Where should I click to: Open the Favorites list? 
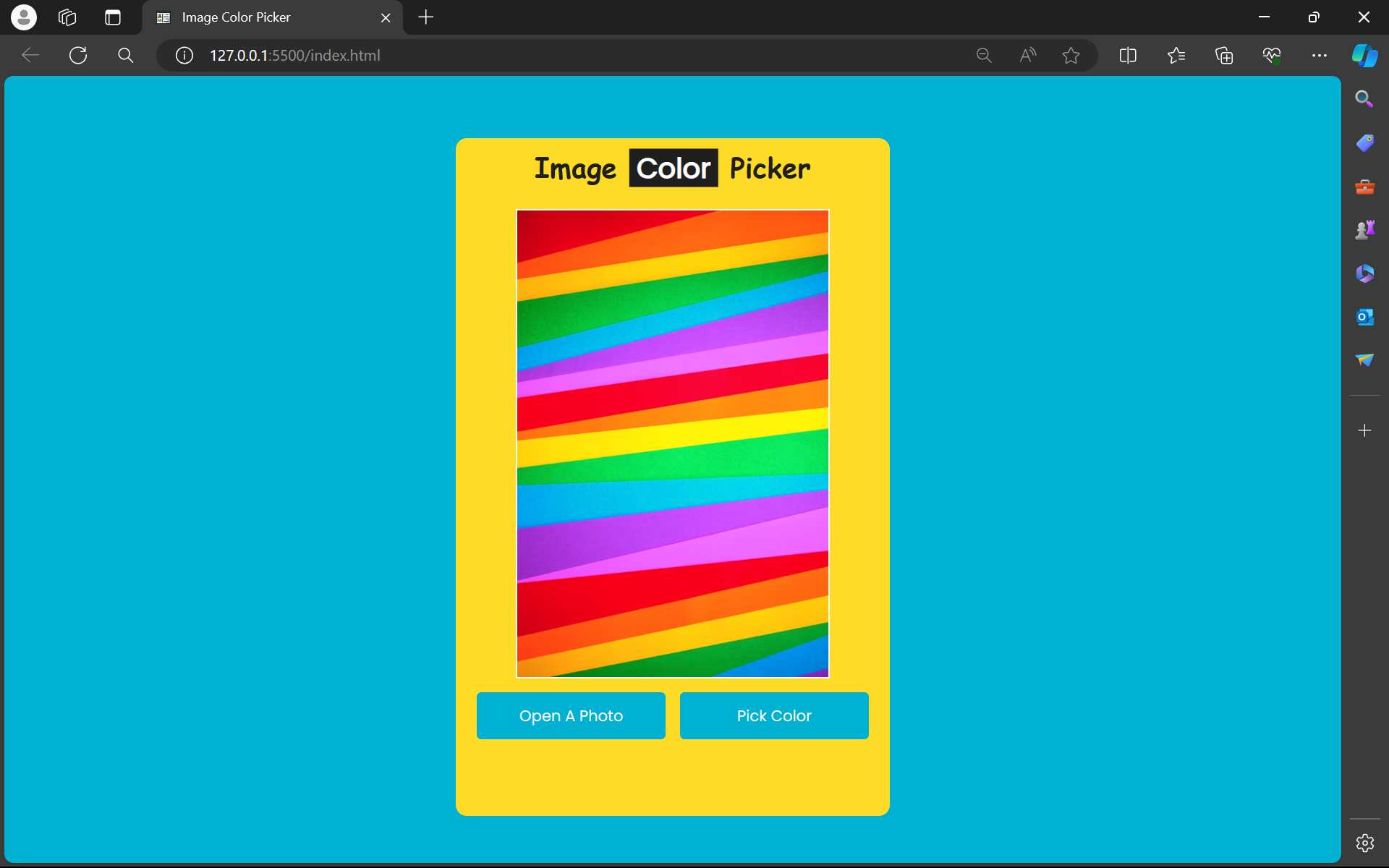point(1176,56)
